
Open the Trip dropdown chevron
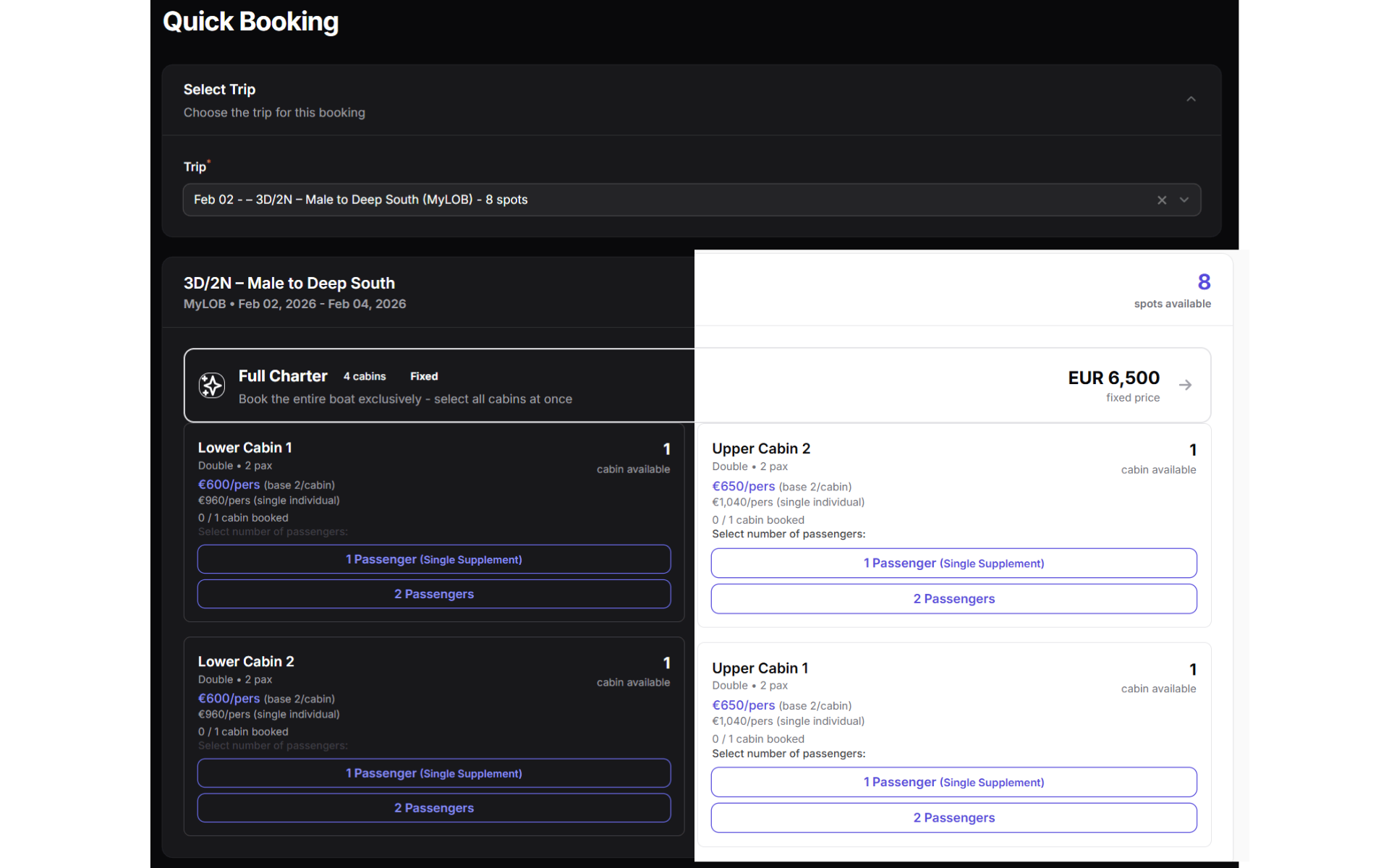click(x=1184, y=200)
